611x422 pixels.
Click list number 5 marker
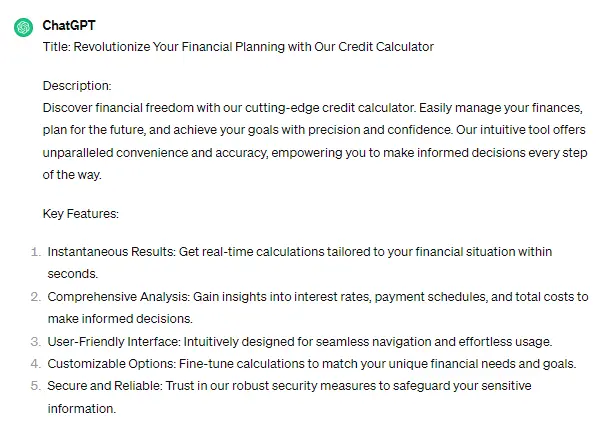pyautogui.click(x=34, y=386)
